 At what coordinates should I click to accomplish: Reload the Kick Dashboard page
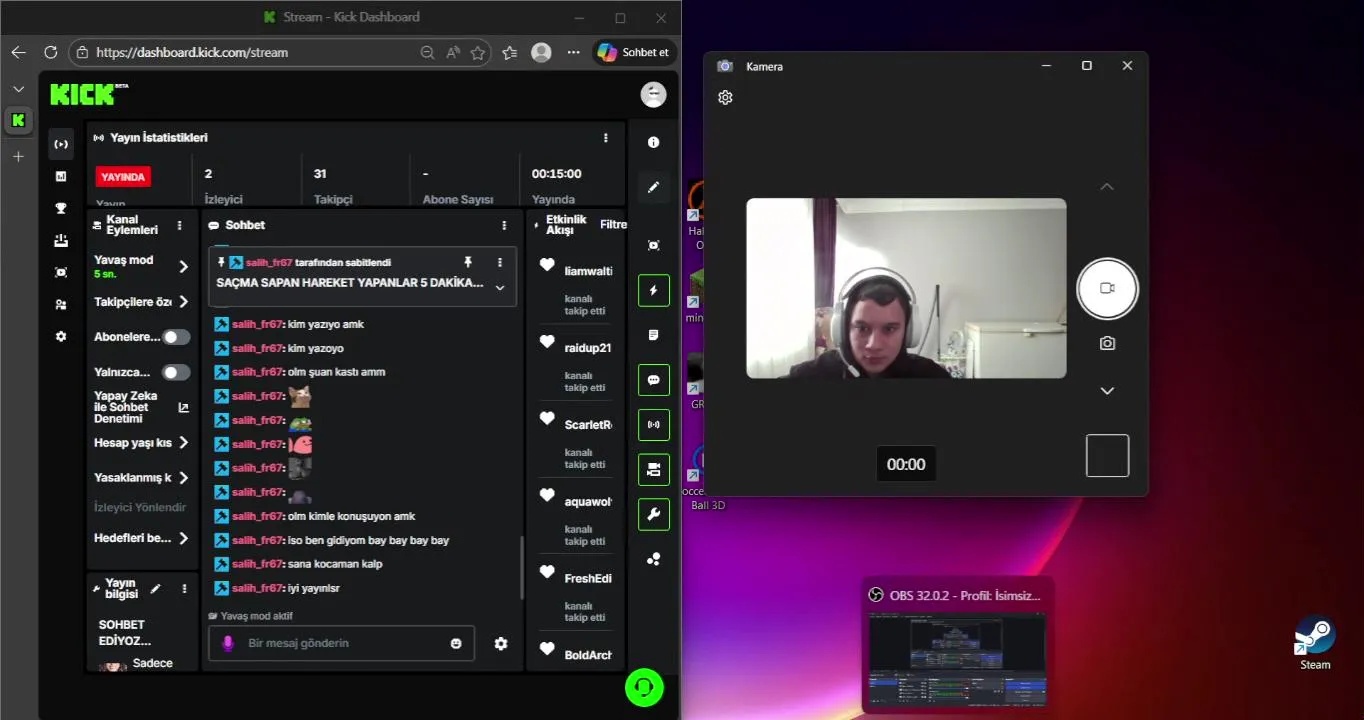pyautogui.click(x=50, y=52)
